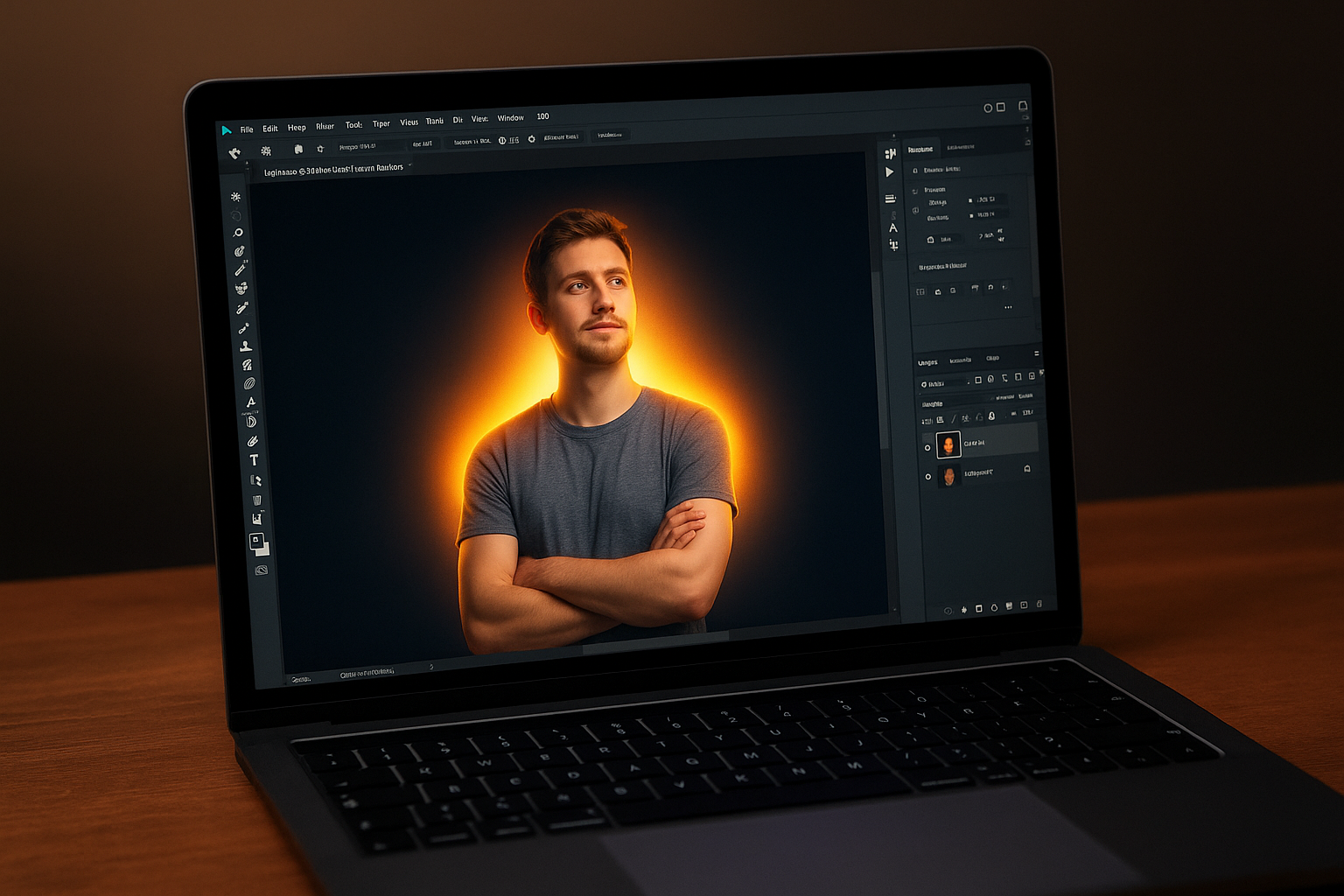Click the settings gear in the options bar

531,138
